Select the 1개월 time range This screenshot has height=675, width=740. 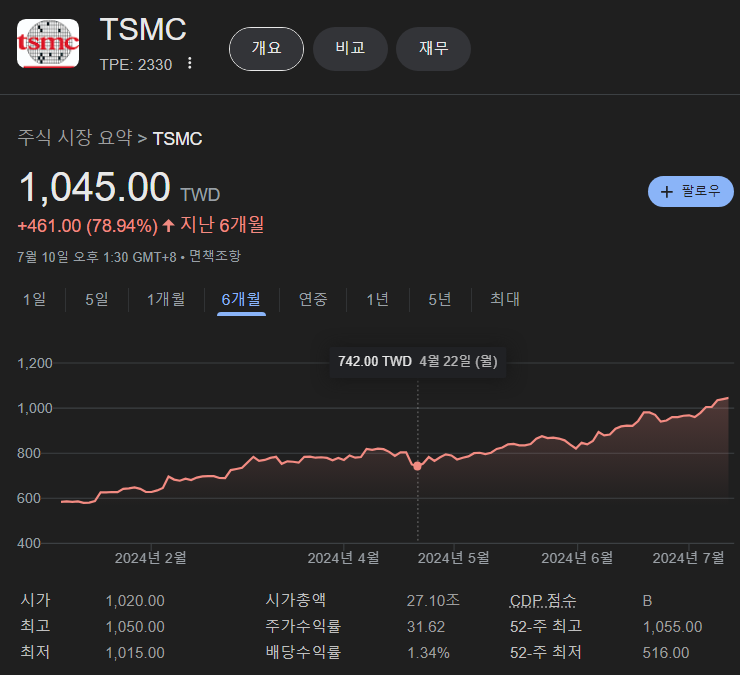[166, 299]
